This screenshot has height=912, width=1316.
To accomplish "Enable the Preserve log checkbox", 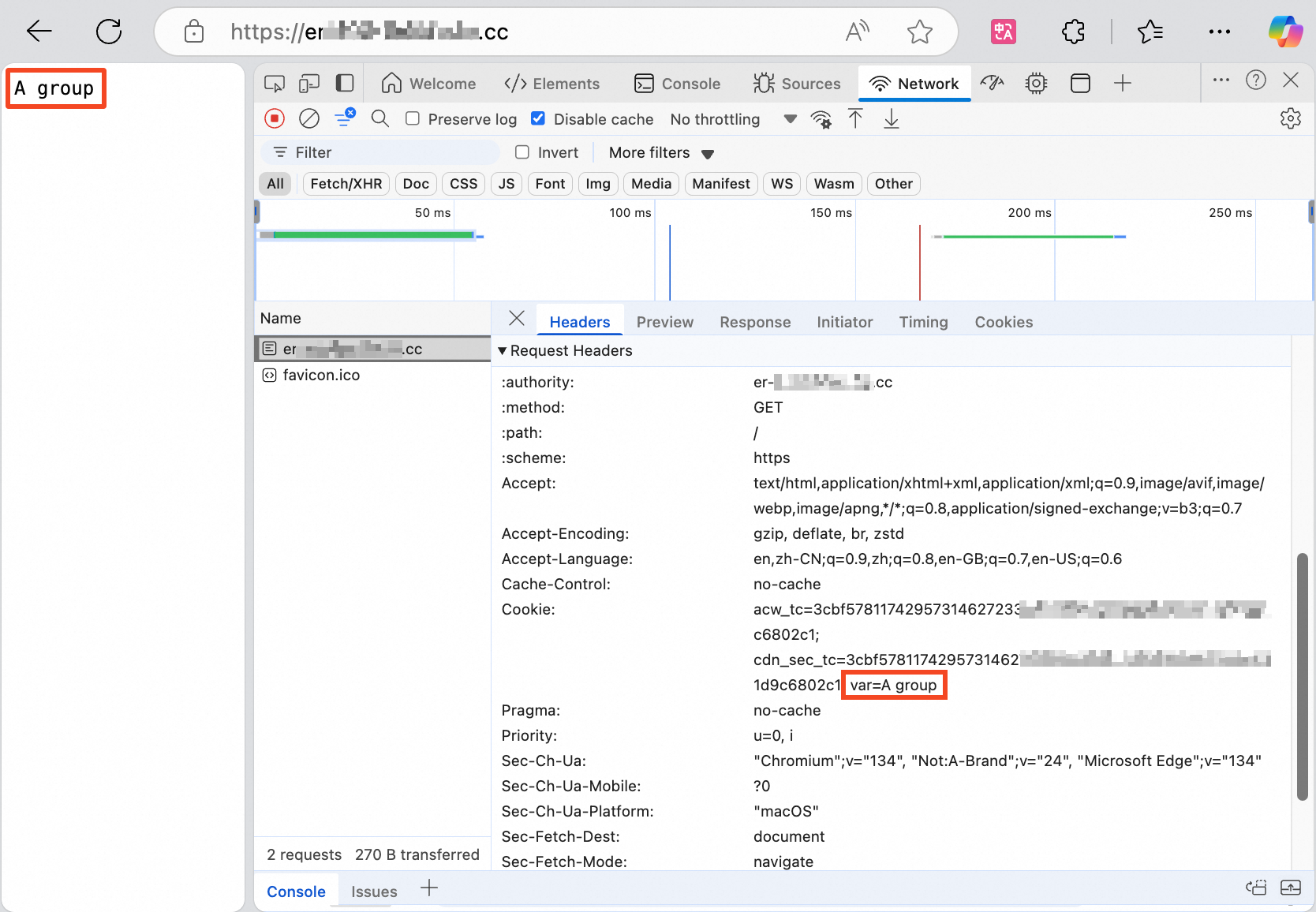I will point(413,118).
